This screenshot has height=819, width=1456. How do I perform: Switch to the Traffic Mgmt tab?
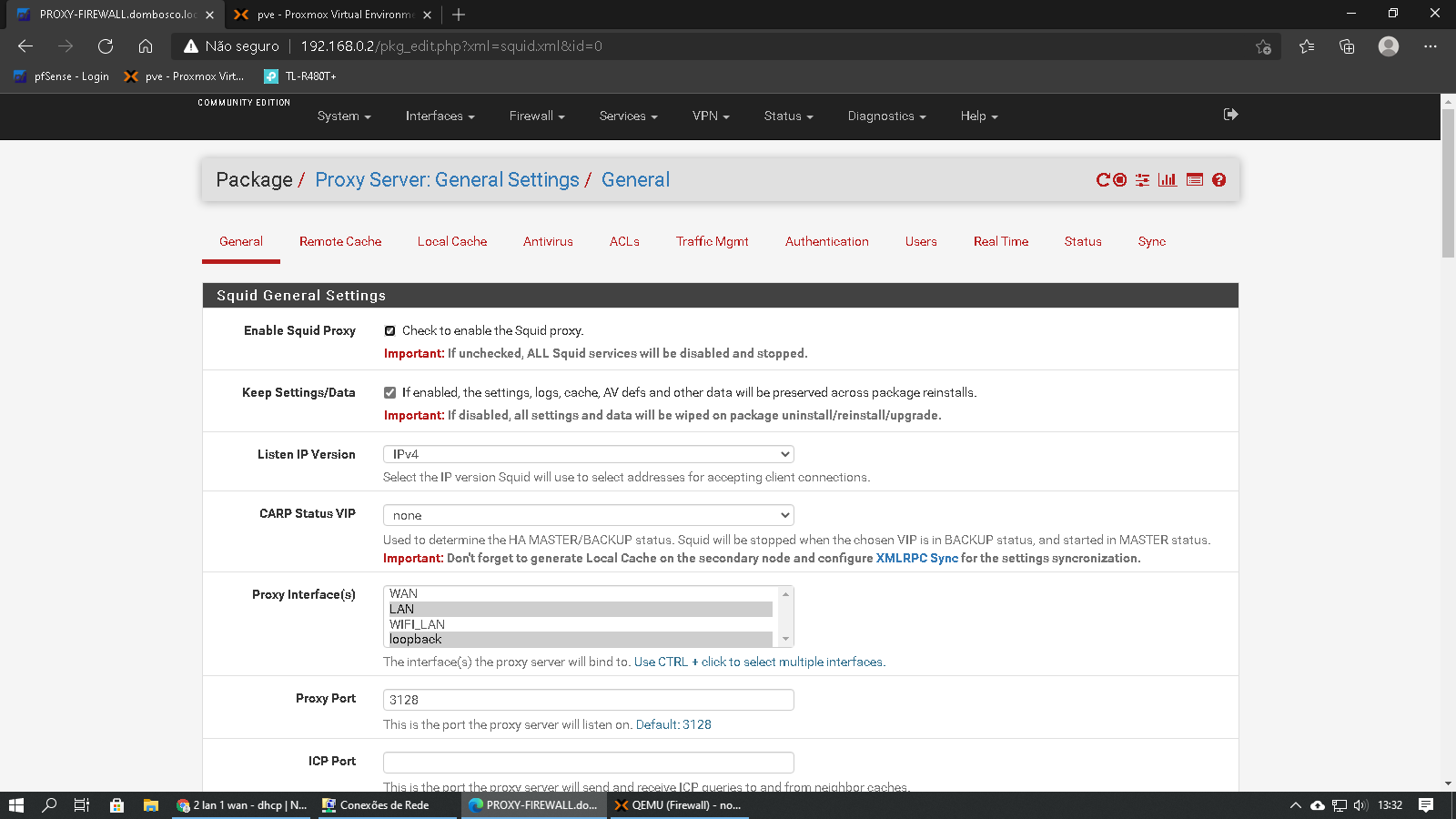(713, 242)
